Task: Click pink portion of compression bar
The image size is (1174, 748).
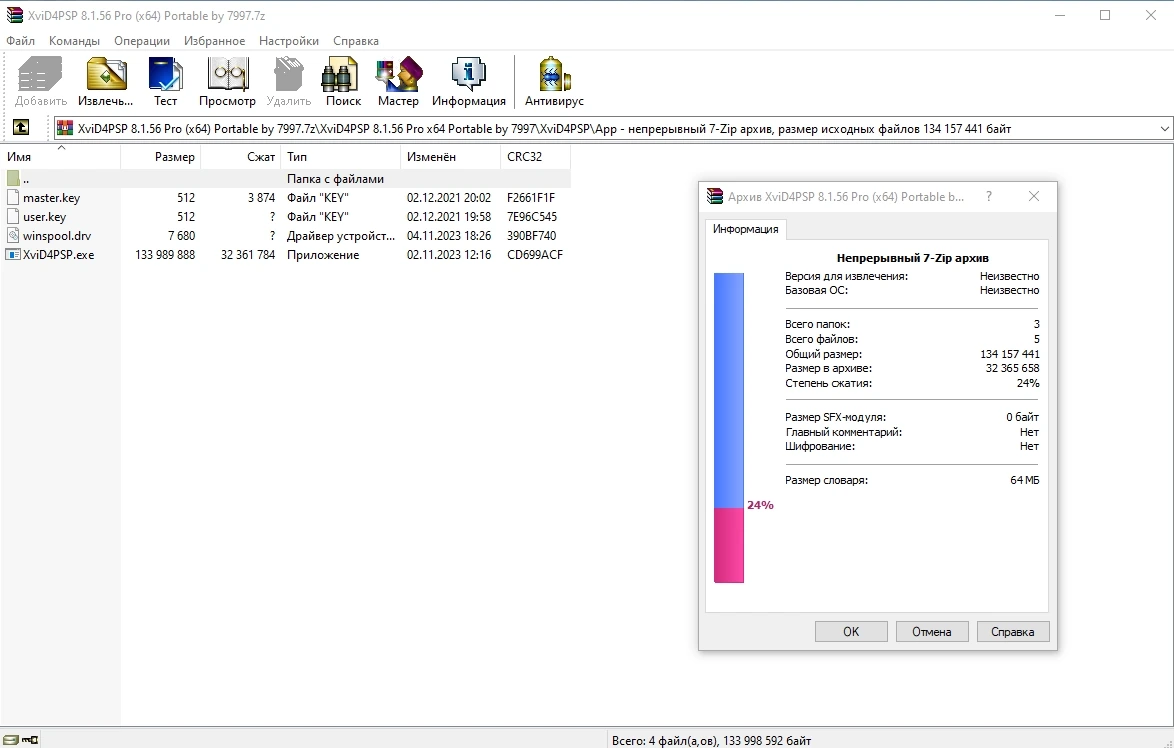Action: (x=729, y=545)
